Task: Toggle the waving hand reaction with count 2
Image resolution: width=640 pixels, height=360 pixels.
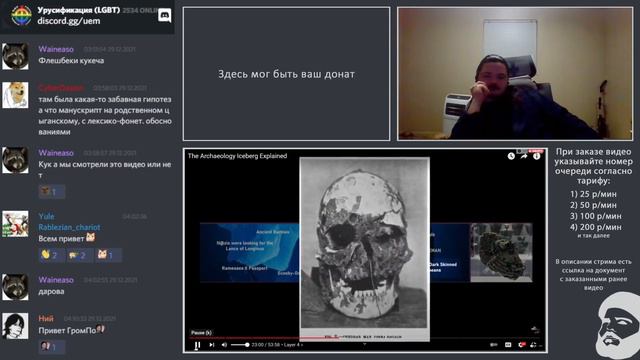Action: pyautogui.click(x=51, y=255)
